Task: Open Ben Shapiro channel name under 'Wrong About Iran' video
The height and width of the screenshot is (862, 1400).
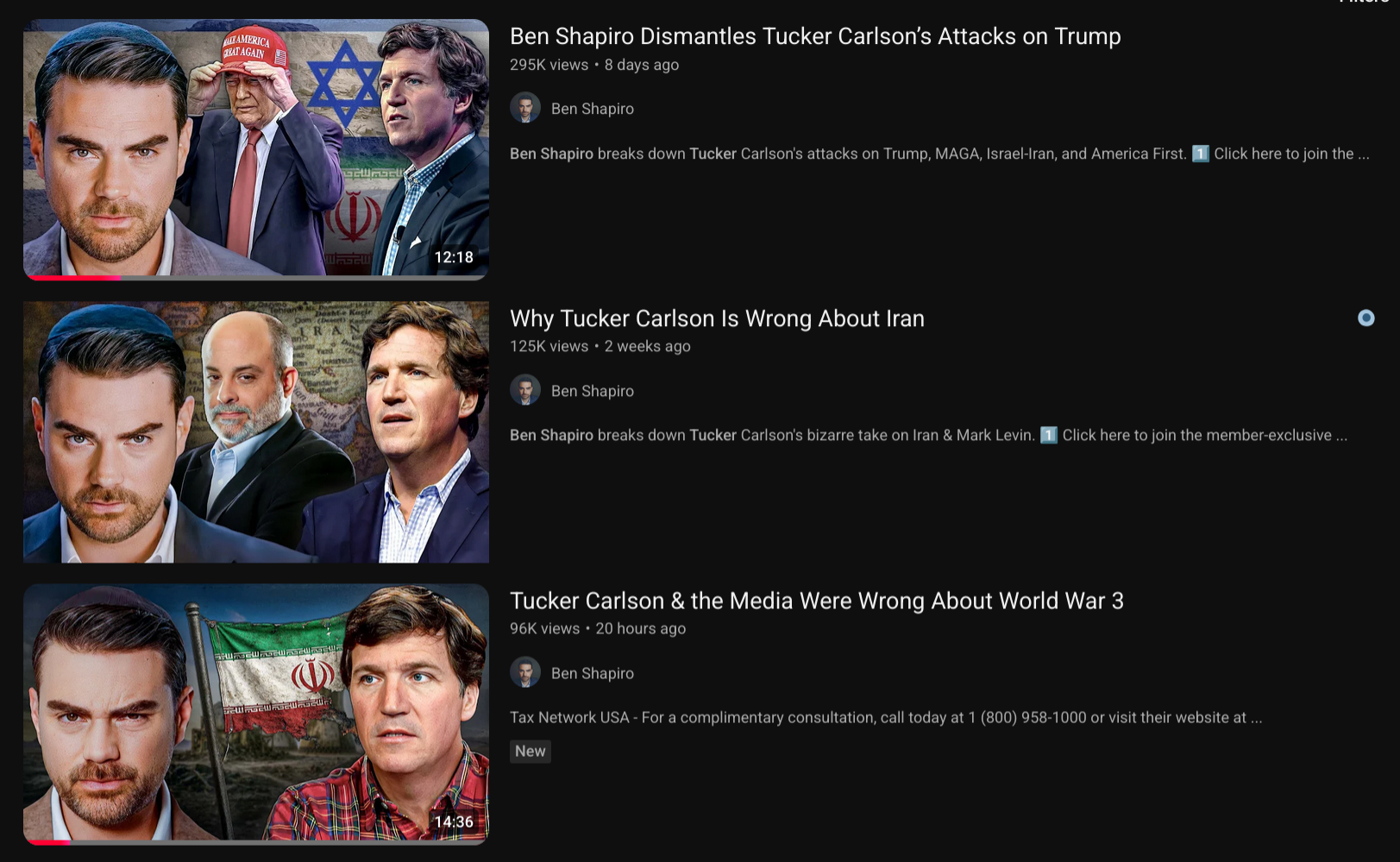Action: (593, 391)
